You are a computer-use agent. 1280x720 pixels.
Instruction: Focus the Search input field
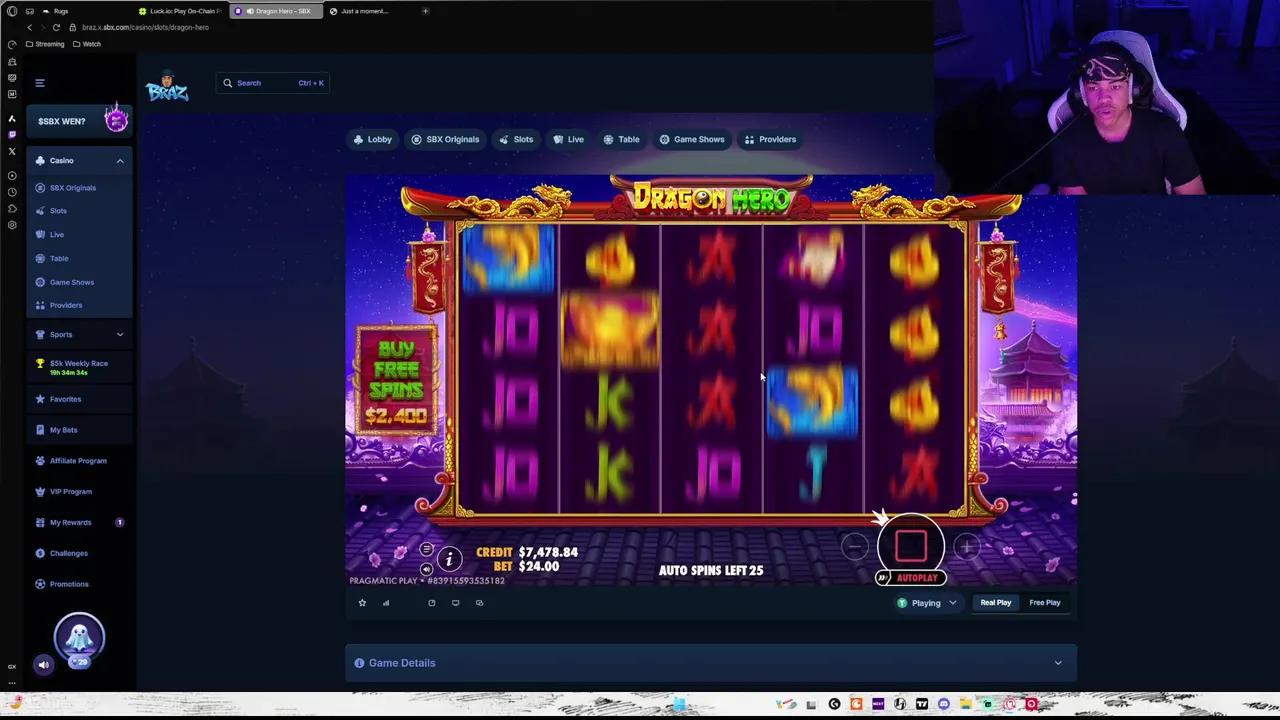[274, 83]
